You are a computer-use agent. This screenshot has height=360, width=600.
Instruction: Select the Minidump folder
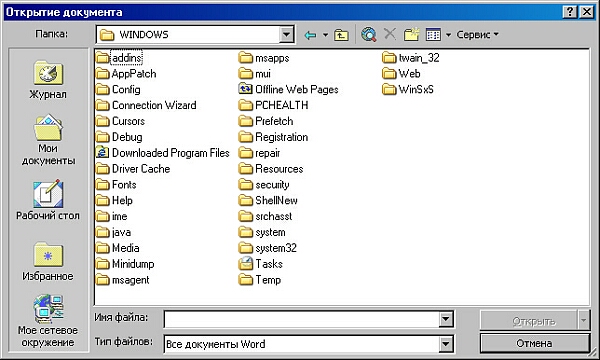tap(125, 264)
